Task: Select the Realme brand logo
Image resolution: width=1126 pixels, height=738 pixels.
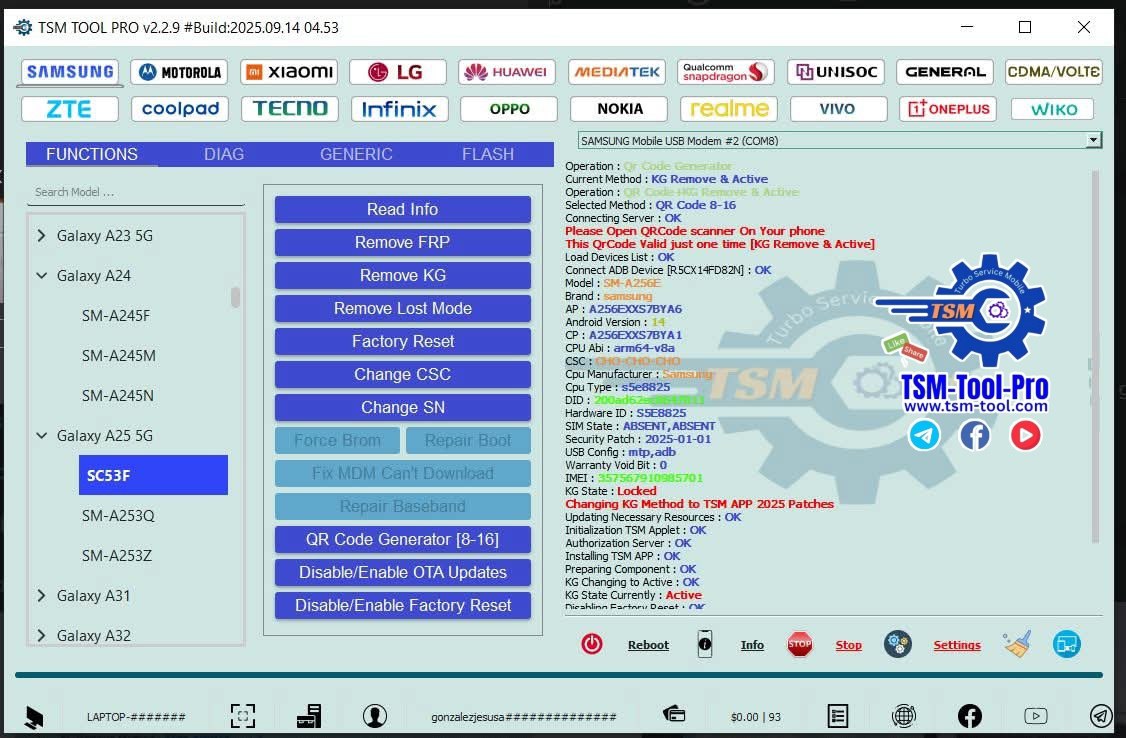Action: point(729,109)
